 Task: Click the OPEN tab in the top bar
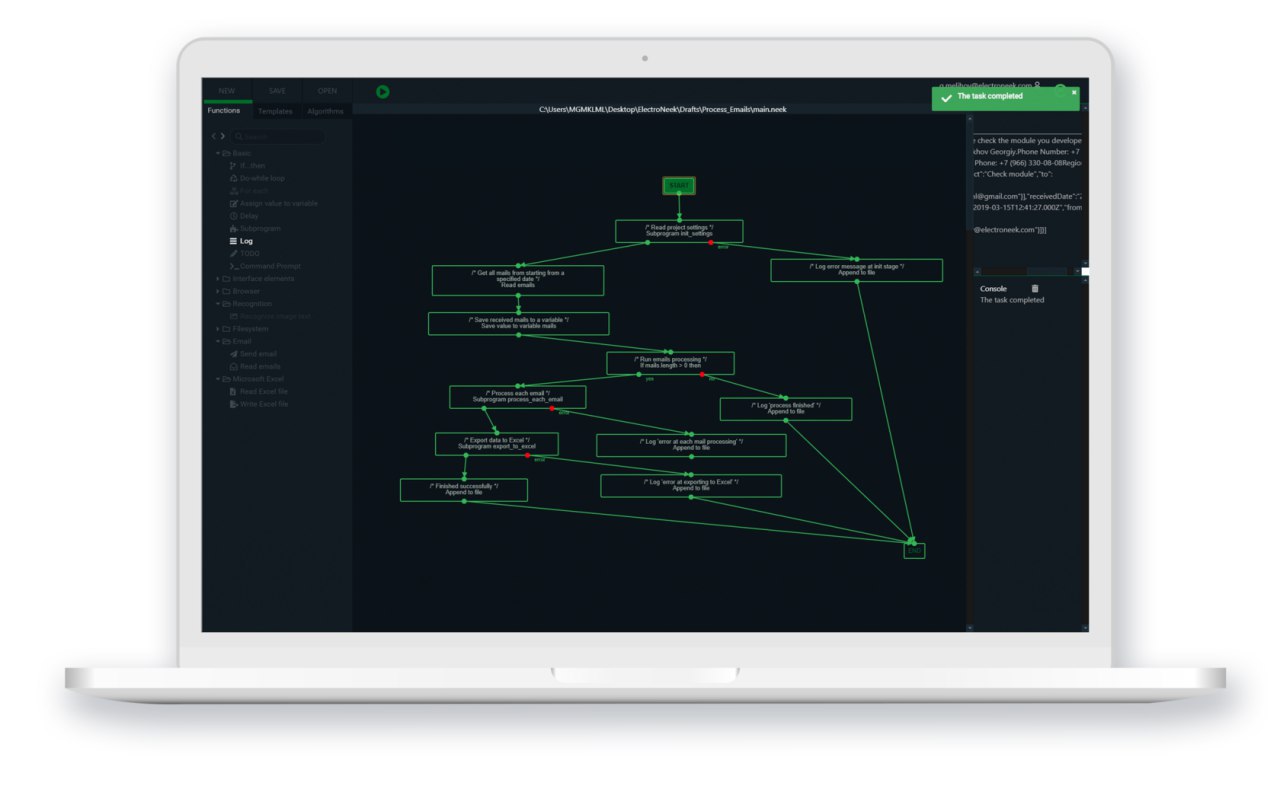click(327, 91)
